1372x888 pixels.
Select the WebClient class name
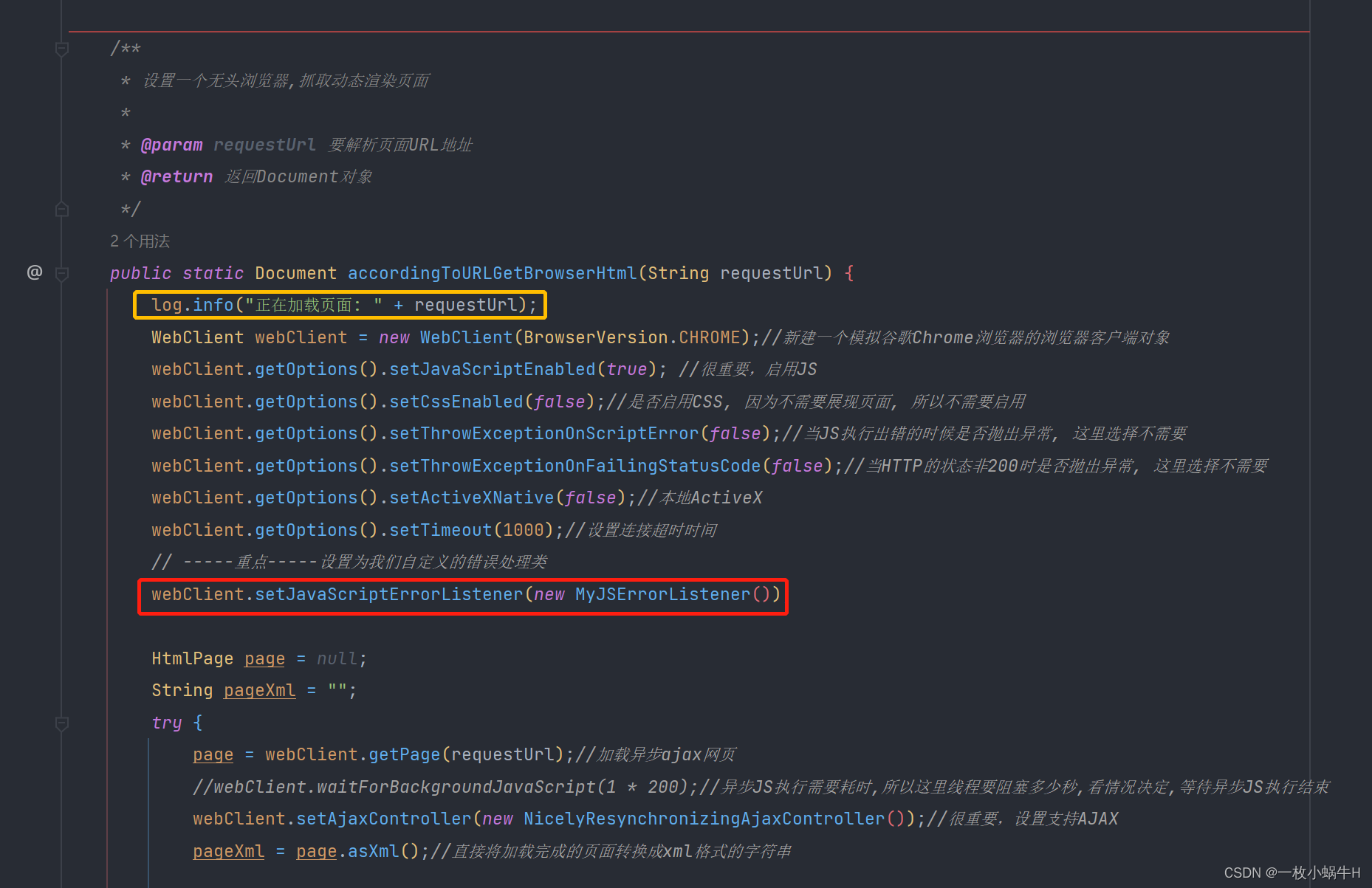click(x=197, y=337)
